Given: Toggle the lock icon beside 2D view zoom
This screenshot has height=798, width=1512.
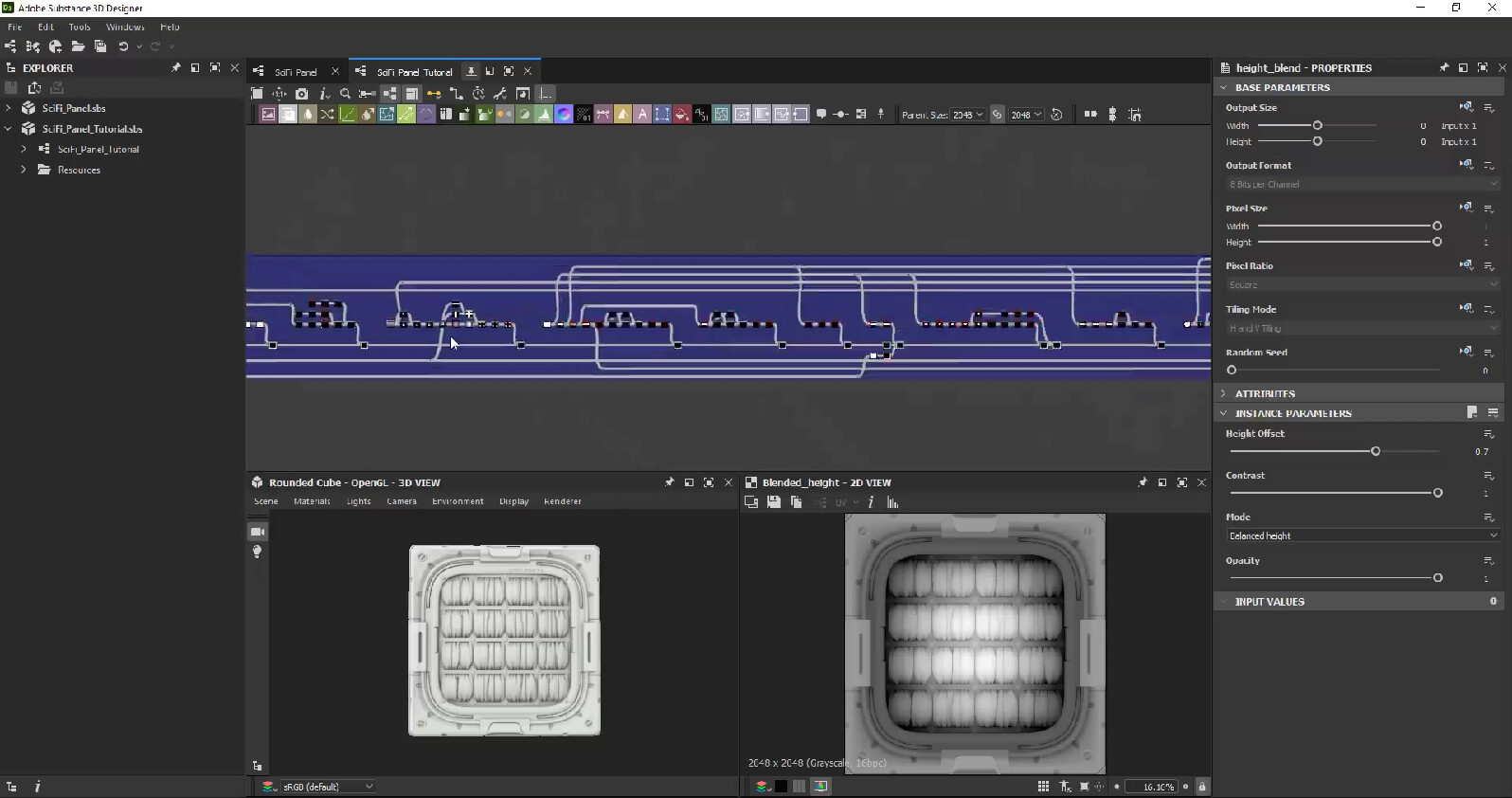Looking at the screenshot, I should coord(1202,787).
